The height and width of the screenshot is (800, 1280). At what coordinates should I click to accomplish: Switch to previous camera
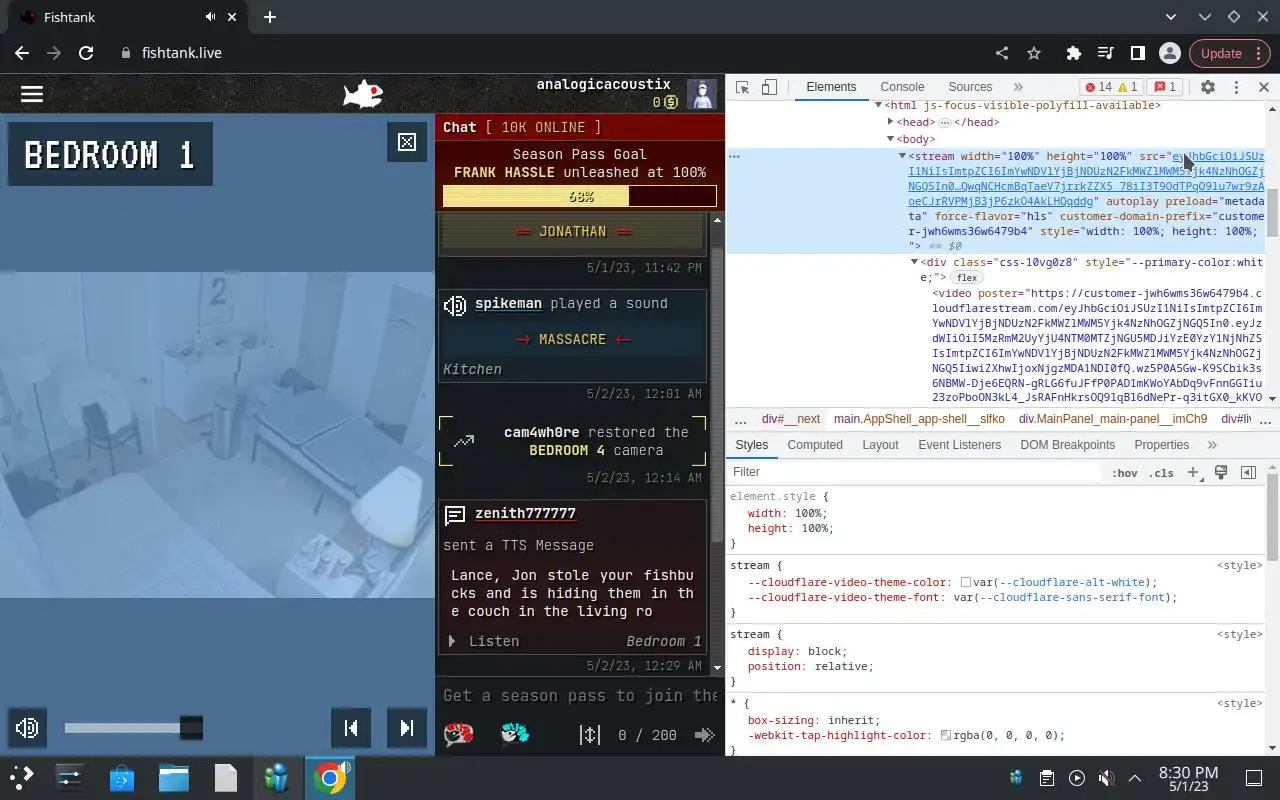click(351, 728)
